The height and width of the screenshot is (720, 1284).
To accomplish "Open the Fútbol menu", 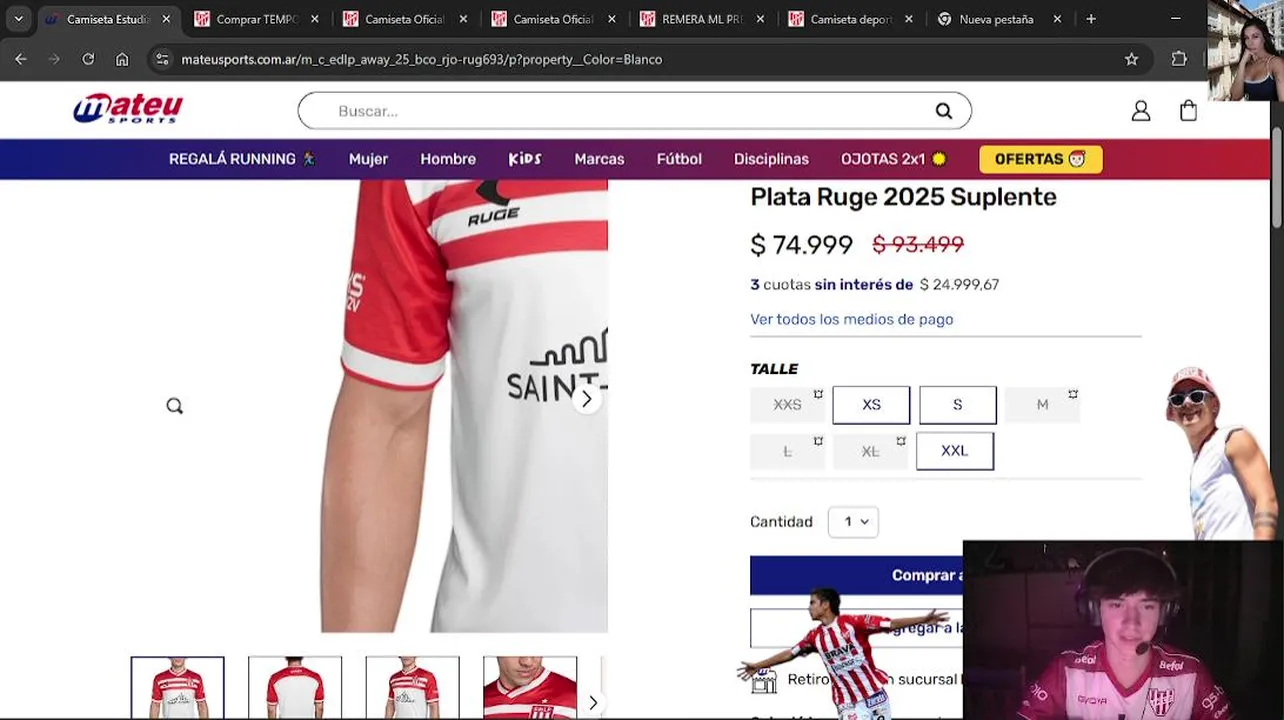I will tap(679, 159).
